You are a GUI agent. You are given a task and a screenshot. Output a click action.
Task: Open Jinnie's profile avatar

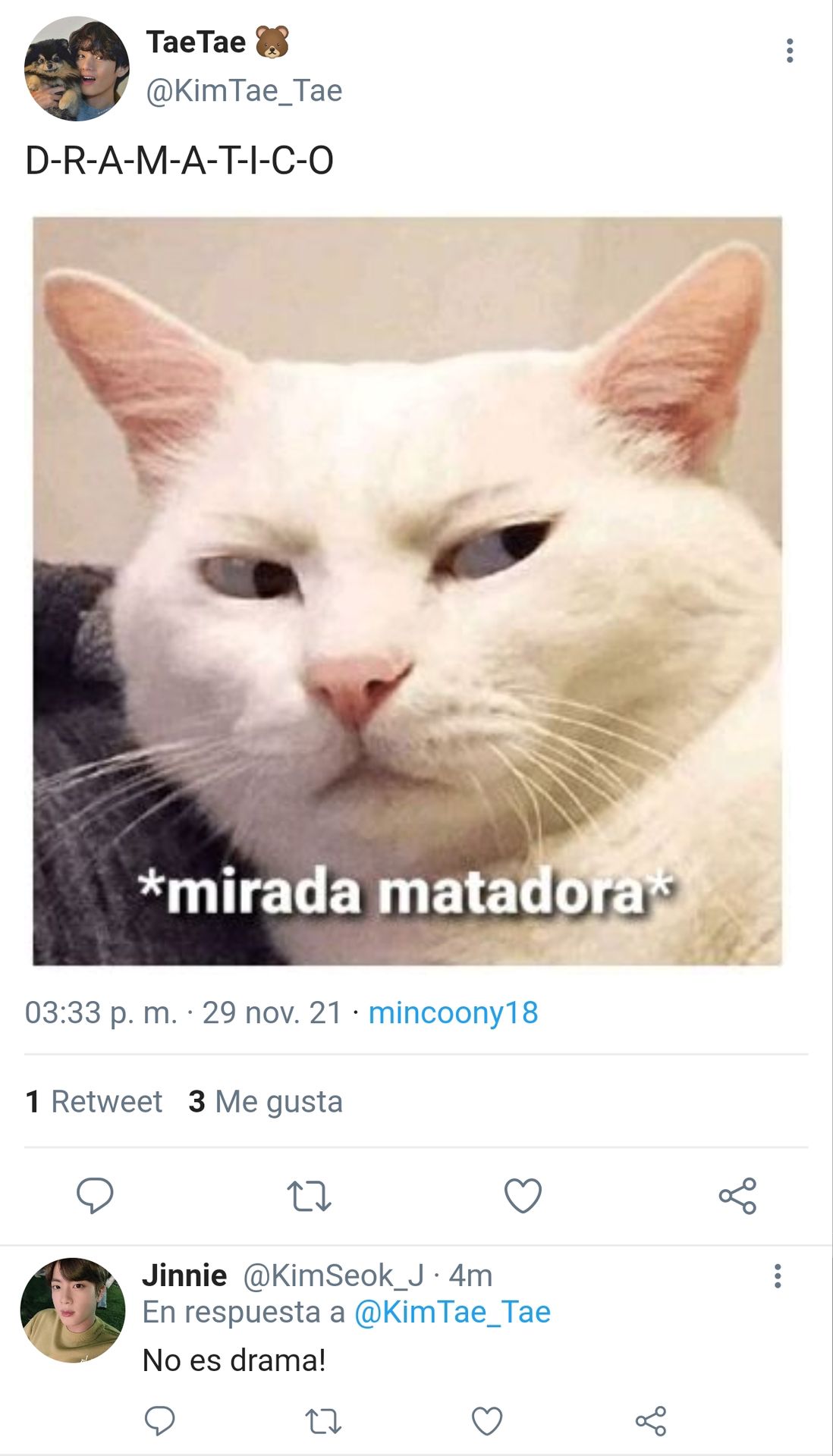pyautogui.click(x=73, y=1310)
